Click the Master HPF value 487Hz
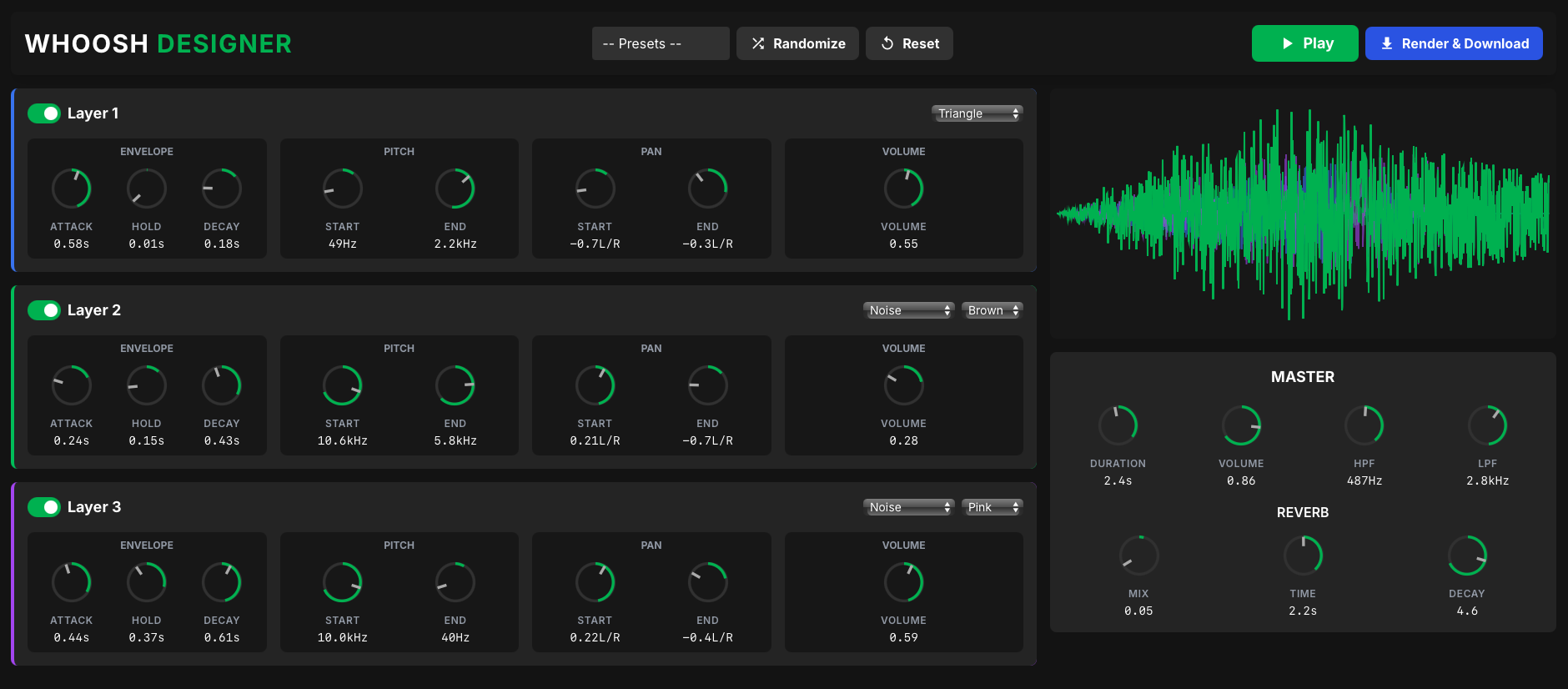 tap(1364, 481)
